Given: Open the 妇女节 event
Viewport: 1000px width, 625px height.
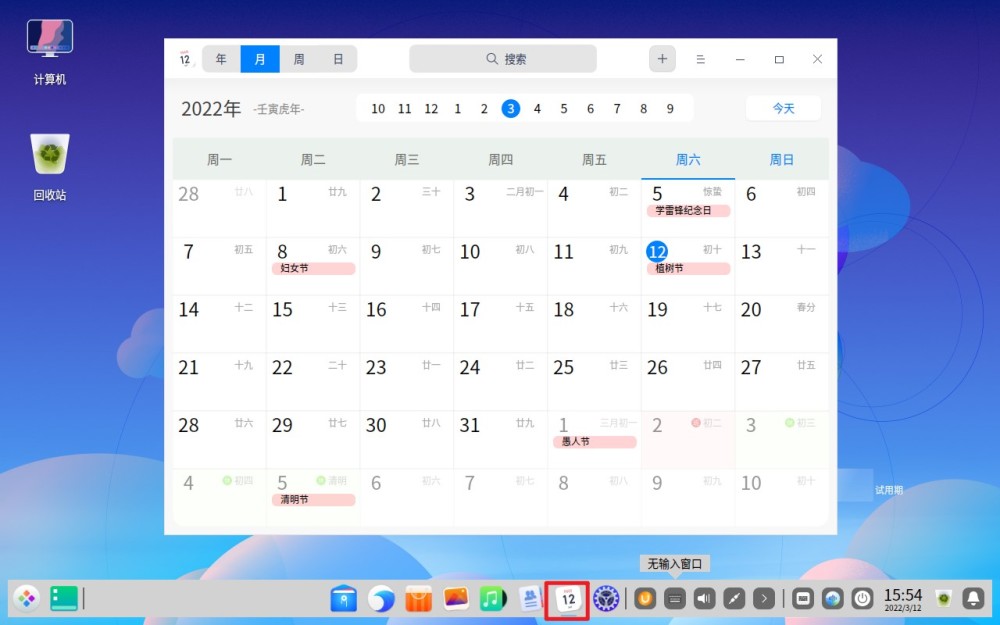Looking at the screenshot, I should [x=313, y=268].
